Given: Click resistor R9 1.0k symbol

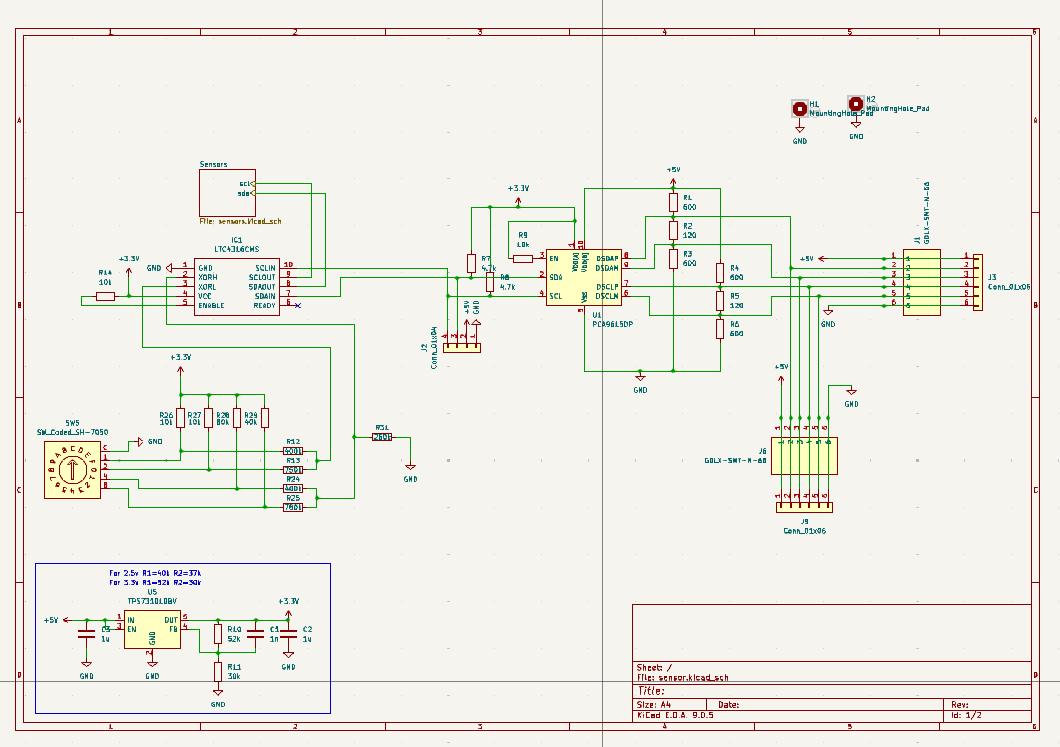Looking at the screenshot, I should [x=523, y=258].
